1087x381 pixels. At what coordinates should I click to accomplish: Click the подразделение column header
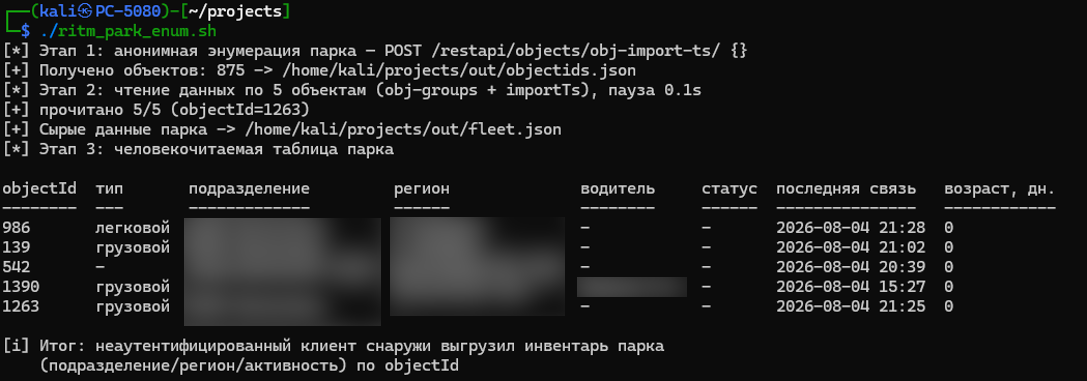(249, 188)
